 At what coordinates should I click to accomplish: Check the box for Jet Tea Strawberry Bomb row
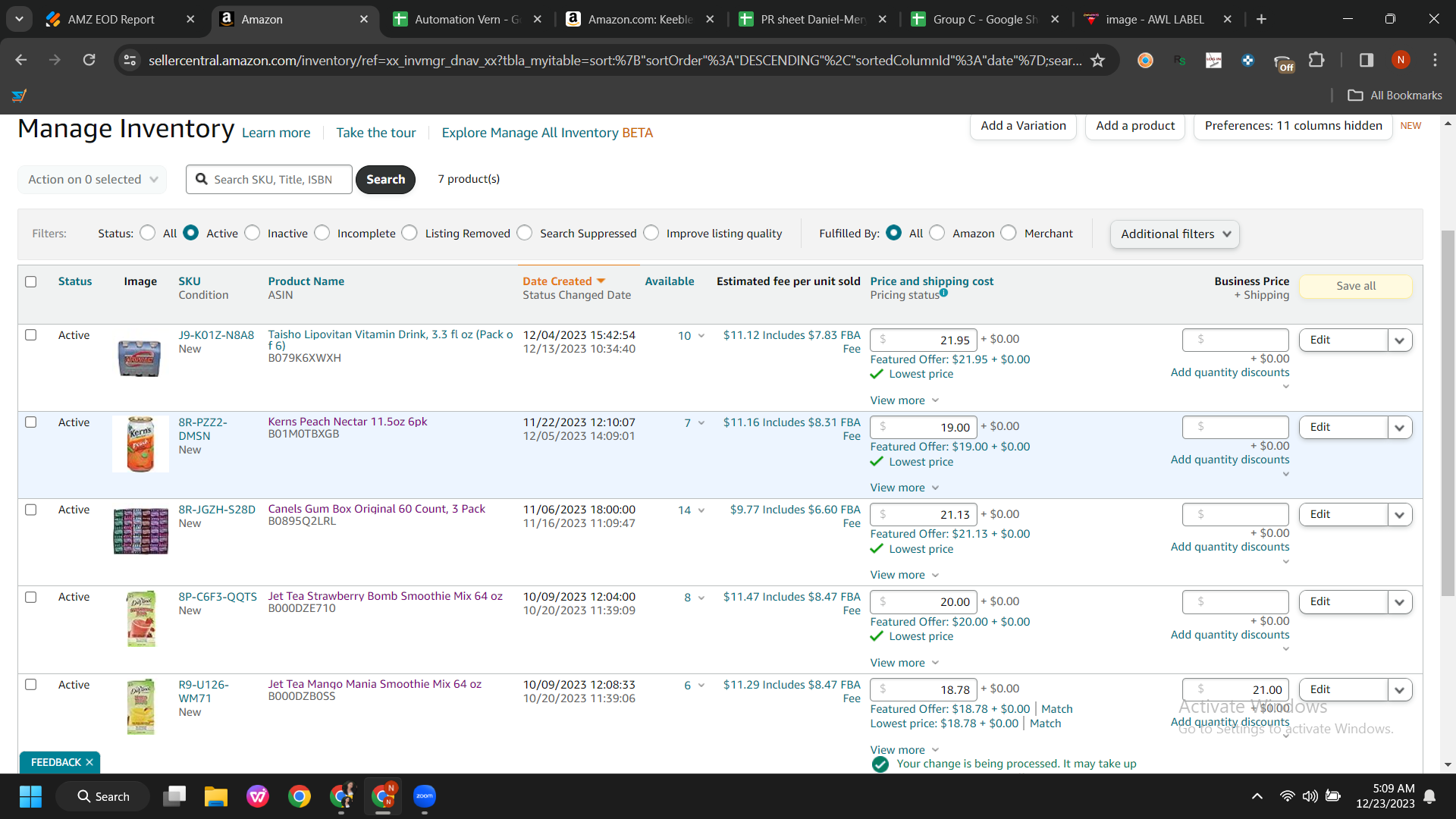coord(31,597)
